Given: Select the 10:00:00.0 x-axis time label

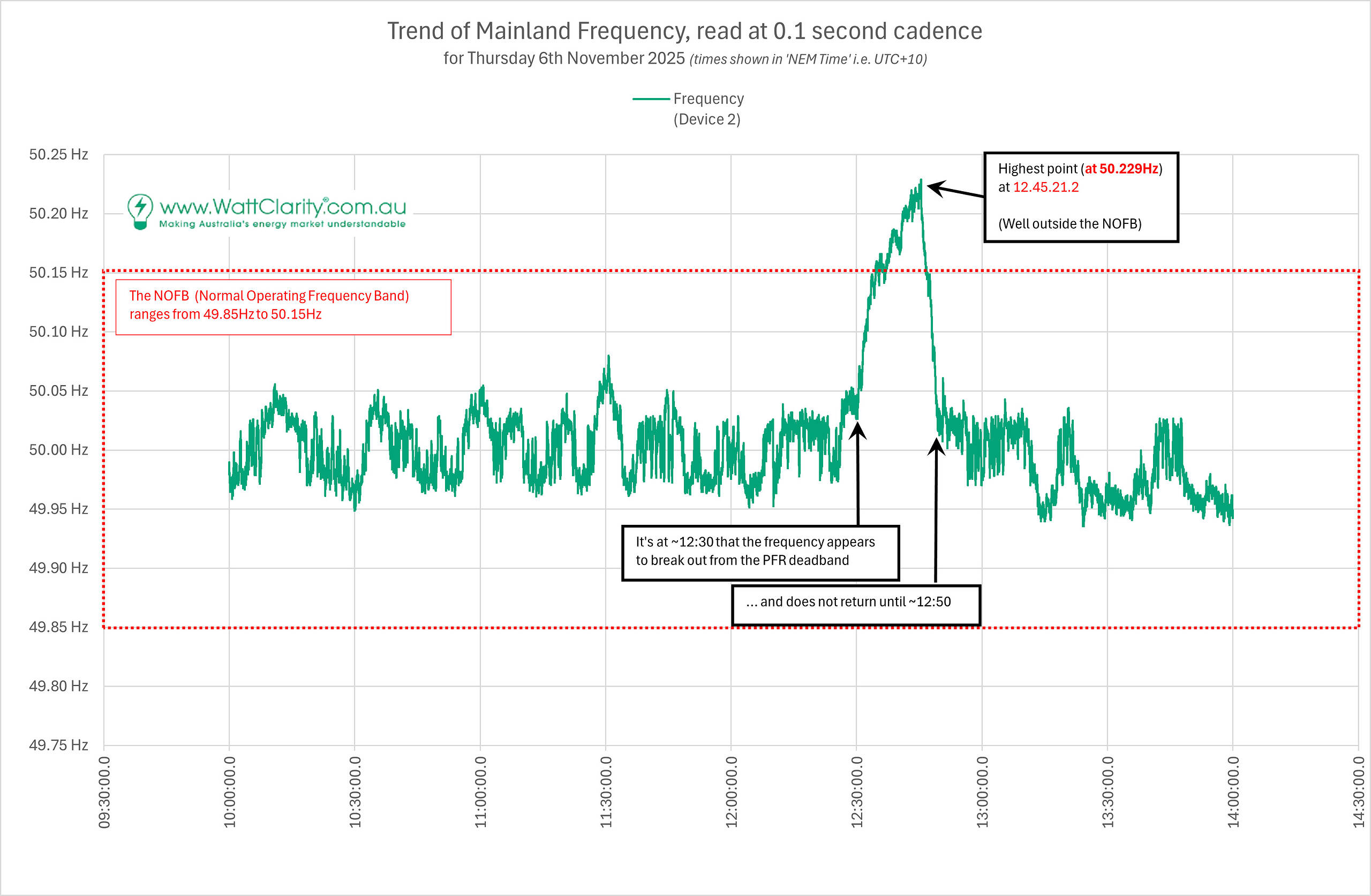Looking at the screenshot, I should tap(229, 792).
